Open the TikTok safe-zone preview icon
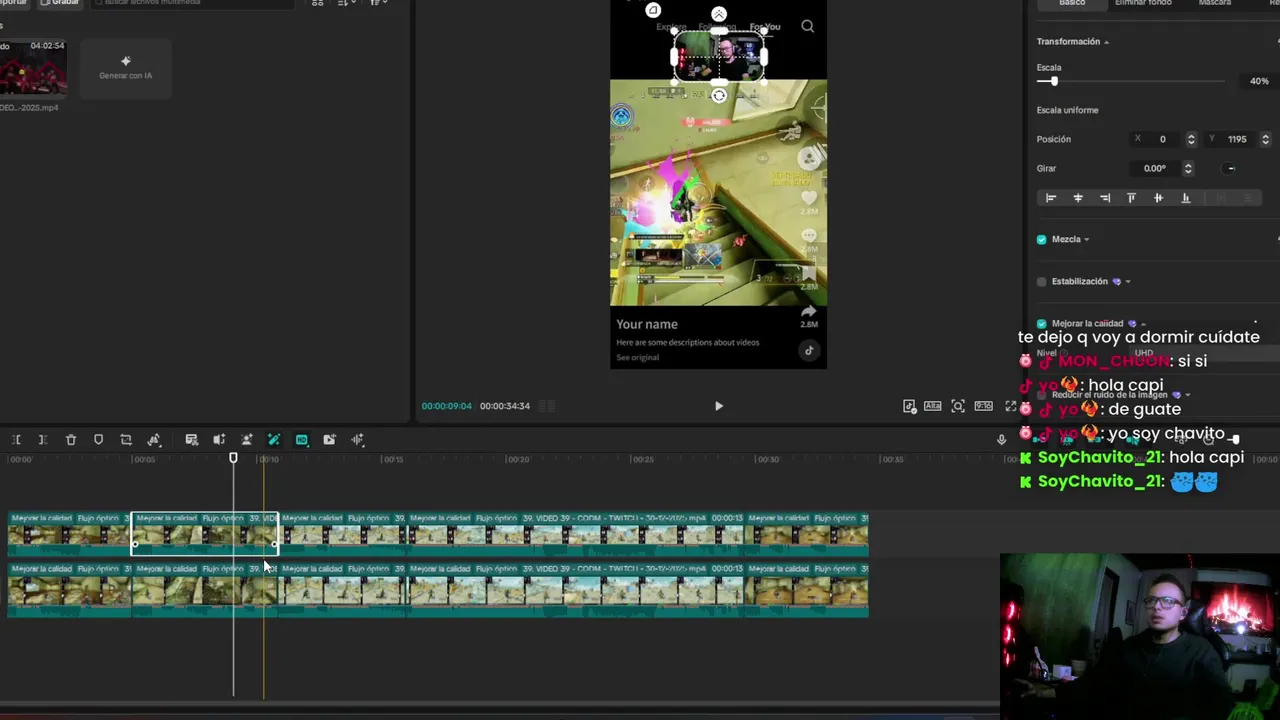Viewport: 1280px width, 720px height. pos(909,406)
